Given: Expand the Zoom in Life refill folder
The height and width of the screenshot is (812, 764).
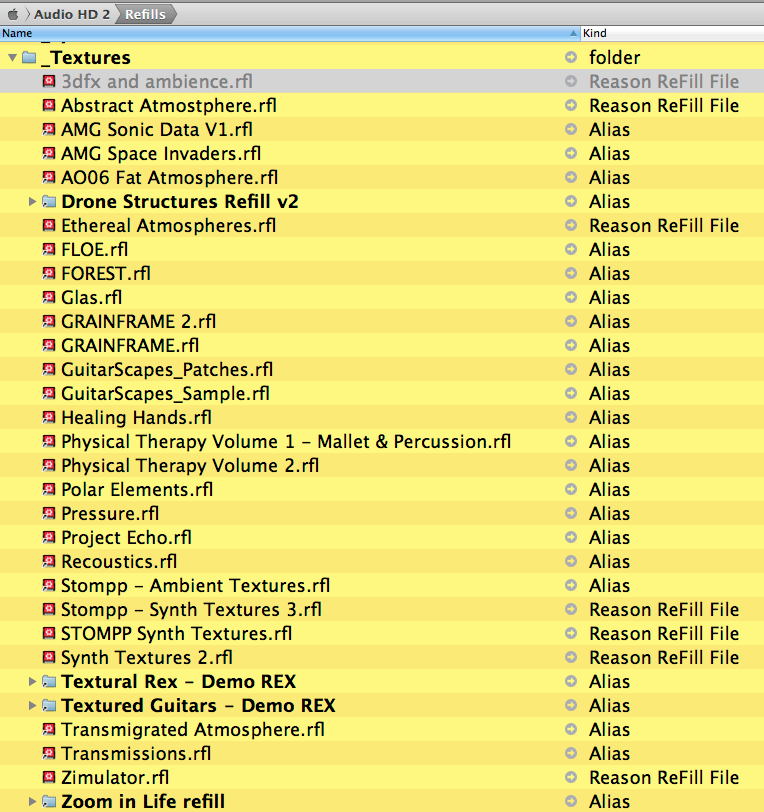Looking at the screenshot, I should 32,801.
